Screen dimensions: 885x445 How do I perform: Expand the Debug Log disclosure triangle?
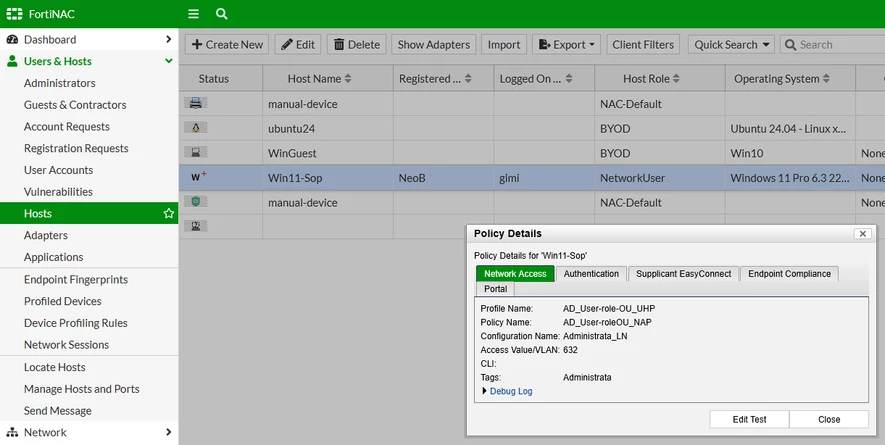coord(484,391)
